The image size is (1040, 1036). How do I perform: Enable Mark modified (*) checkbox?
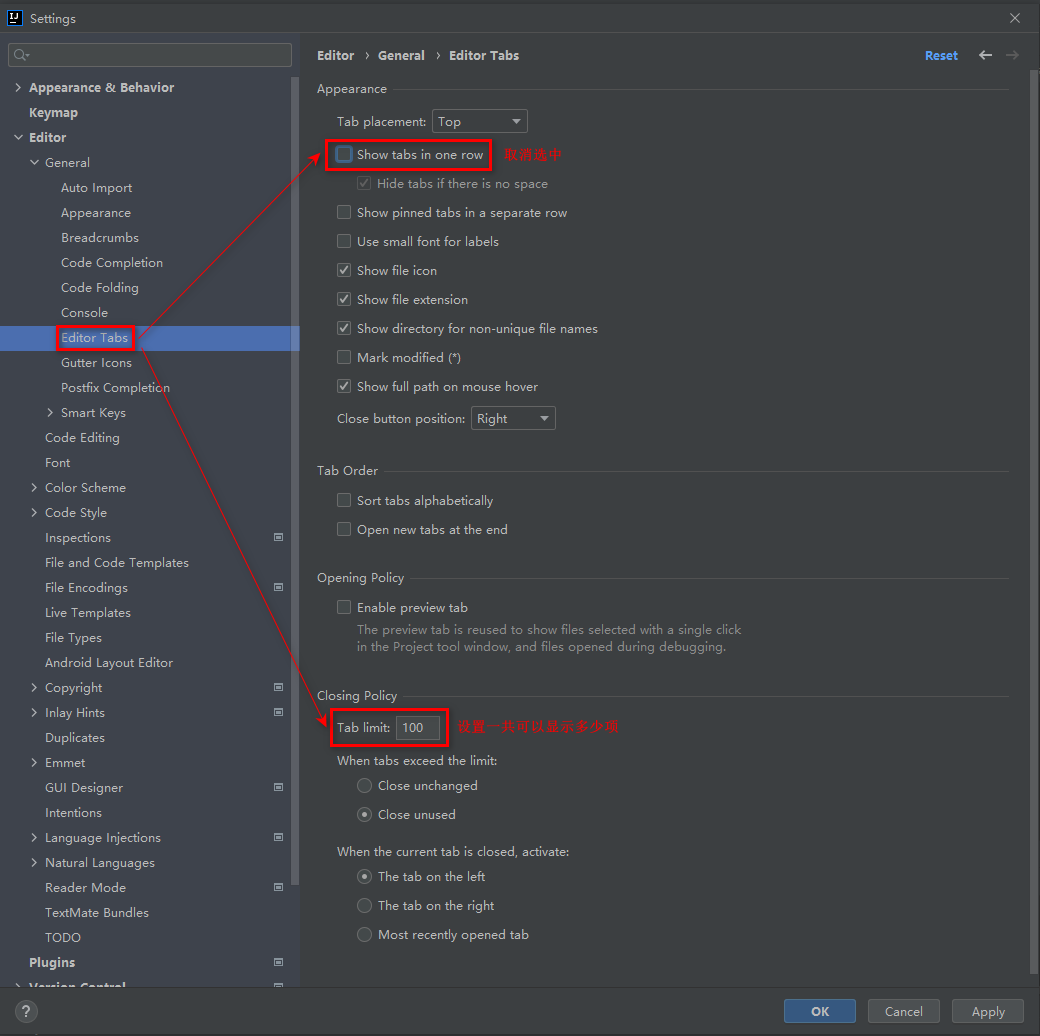[x=344, y=357]
